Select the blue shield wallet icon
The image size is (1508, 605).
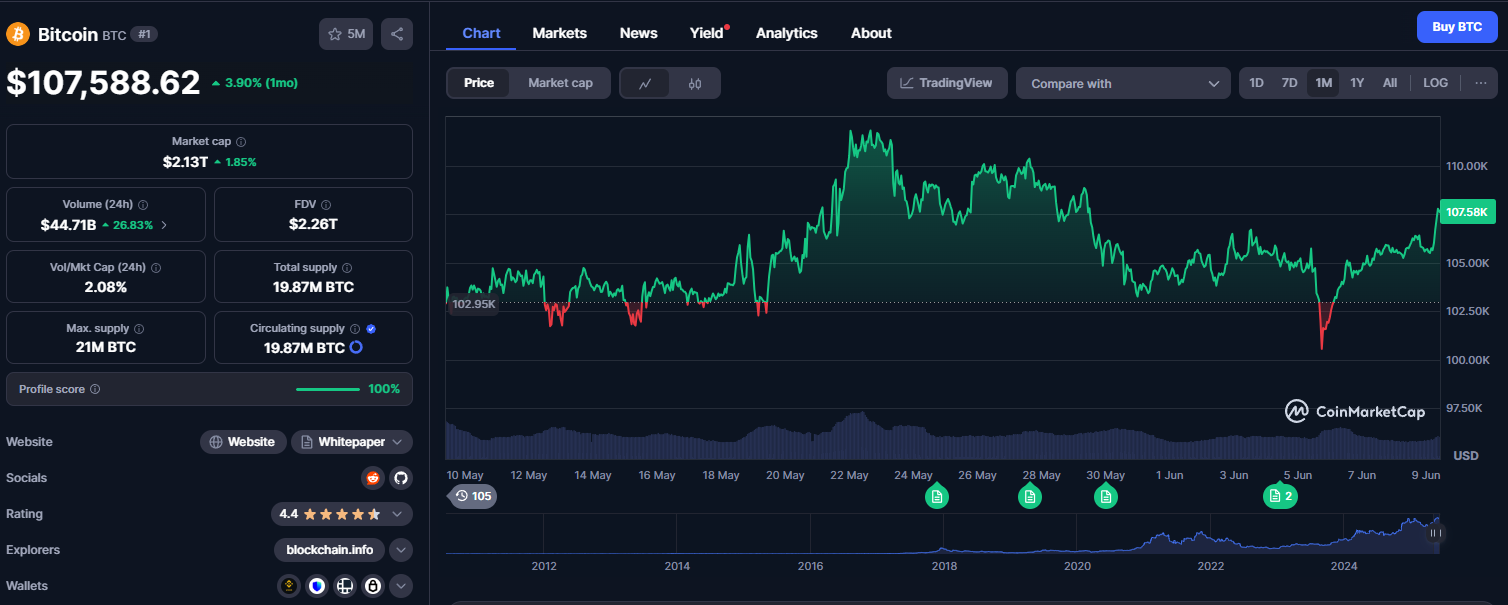[x=317, y=586]
